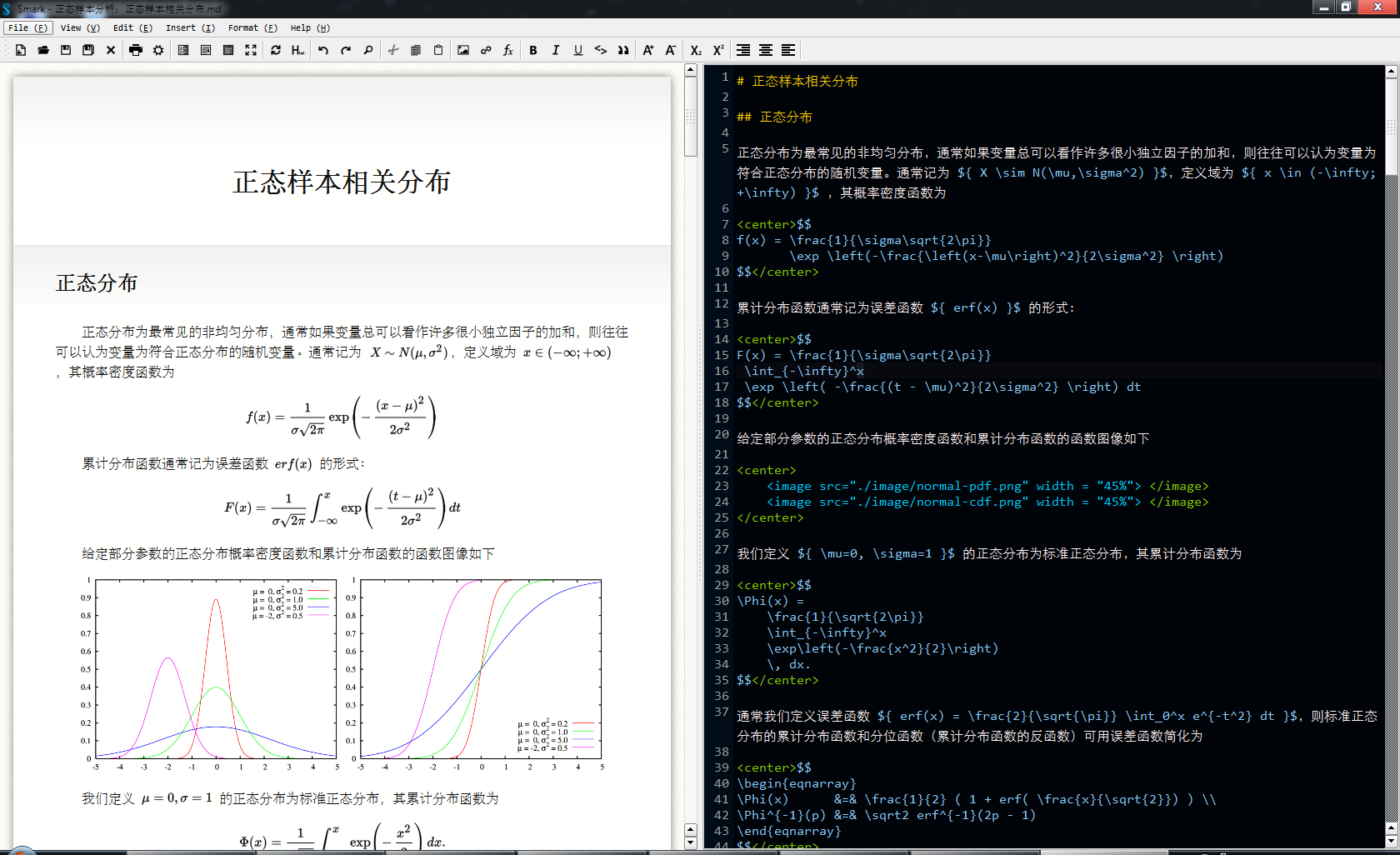Click the "\Phi(x) =" line in the editor

click(x=770, y=601)
